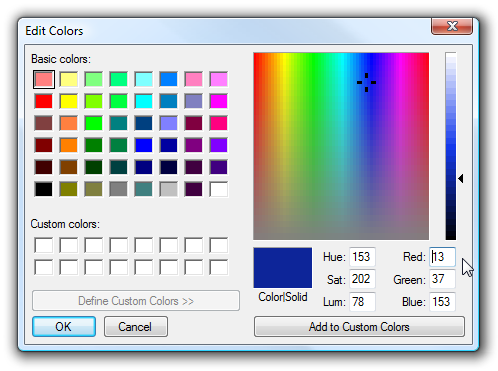Select the light silver swatch in last row
Screen dimensions: 498x371
tap(169, 189)
